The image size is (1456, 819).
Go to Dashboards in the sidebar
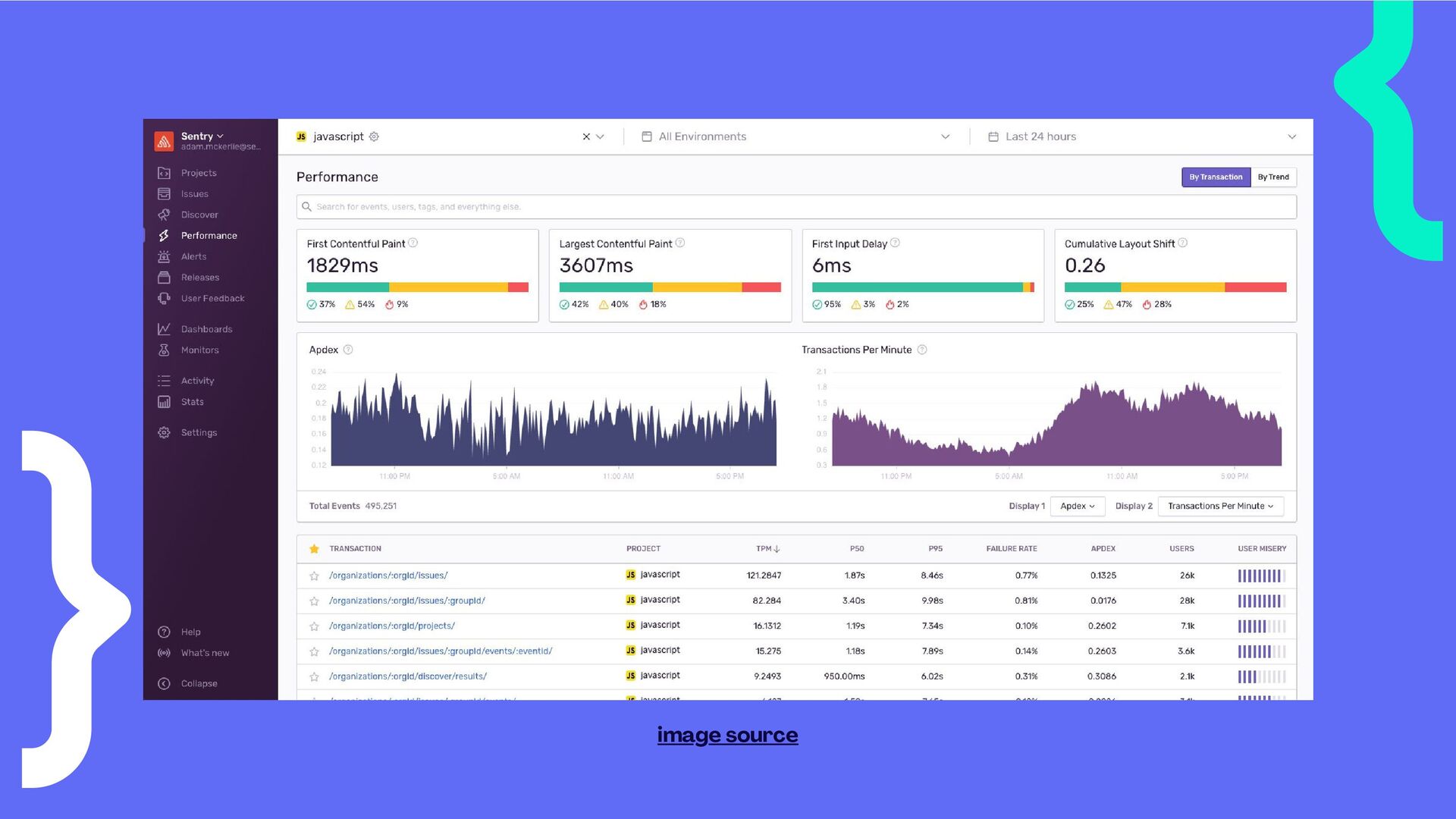point(206,329)
